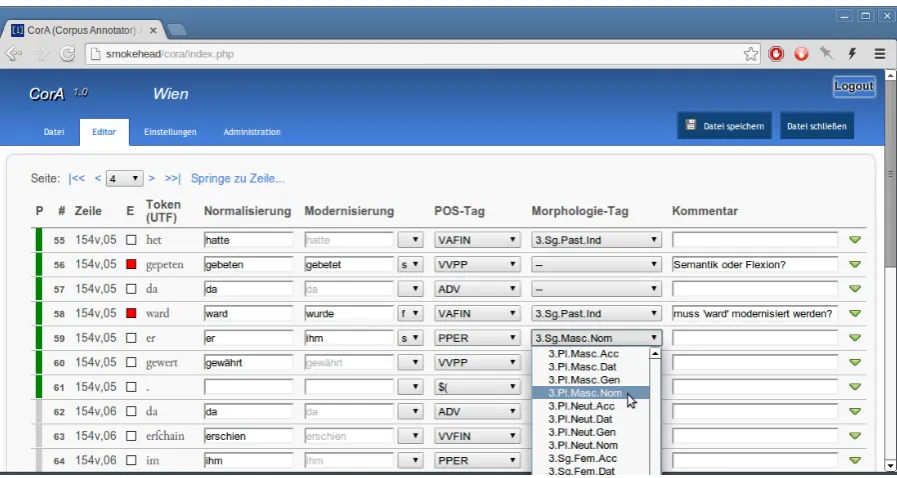Open a new browser tab
This screenshot has height=478, width=897.
coord(176,29)
